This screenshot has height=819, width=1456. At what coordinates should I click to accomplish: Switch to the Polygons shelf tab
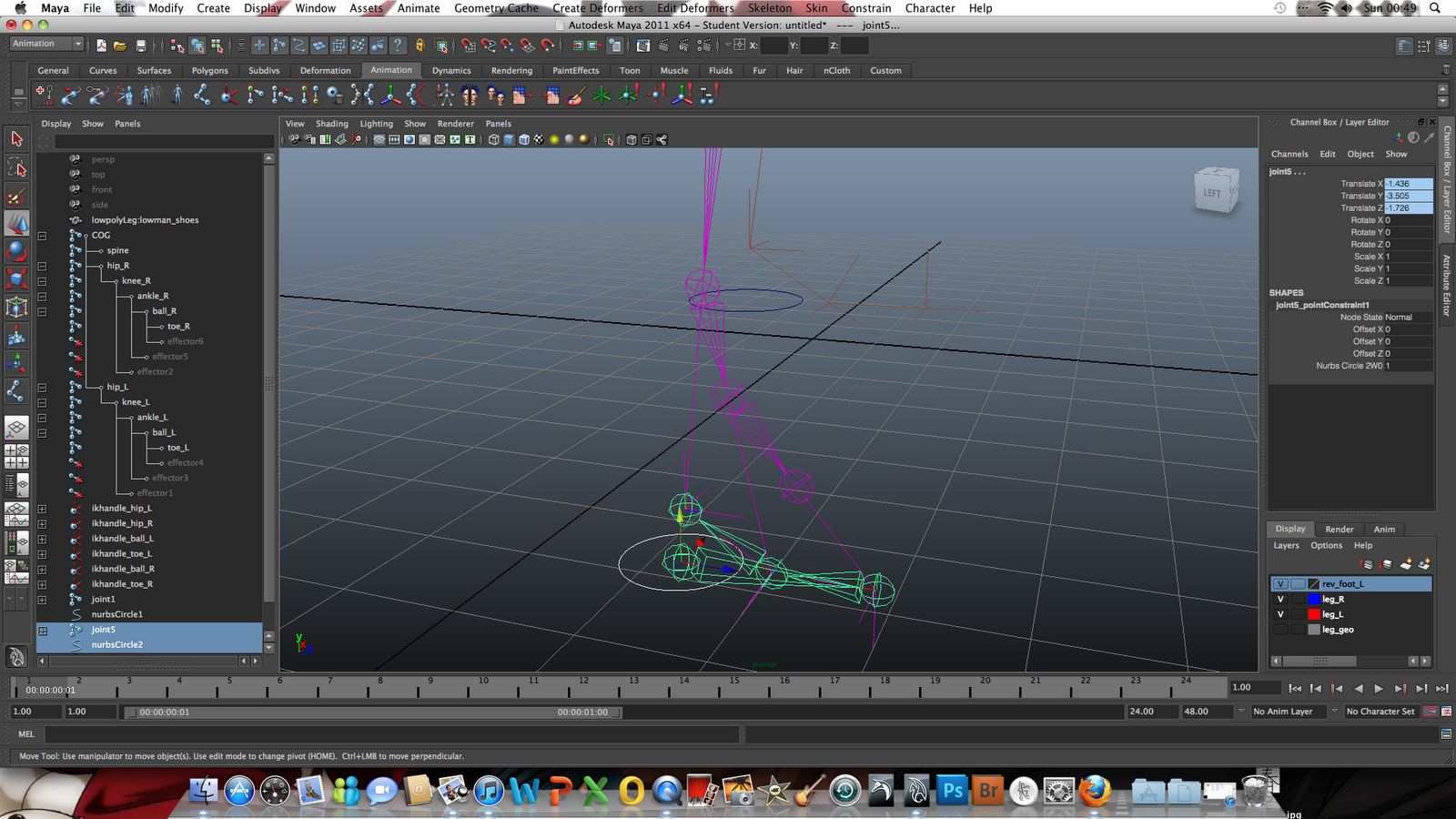click(210, 70)
